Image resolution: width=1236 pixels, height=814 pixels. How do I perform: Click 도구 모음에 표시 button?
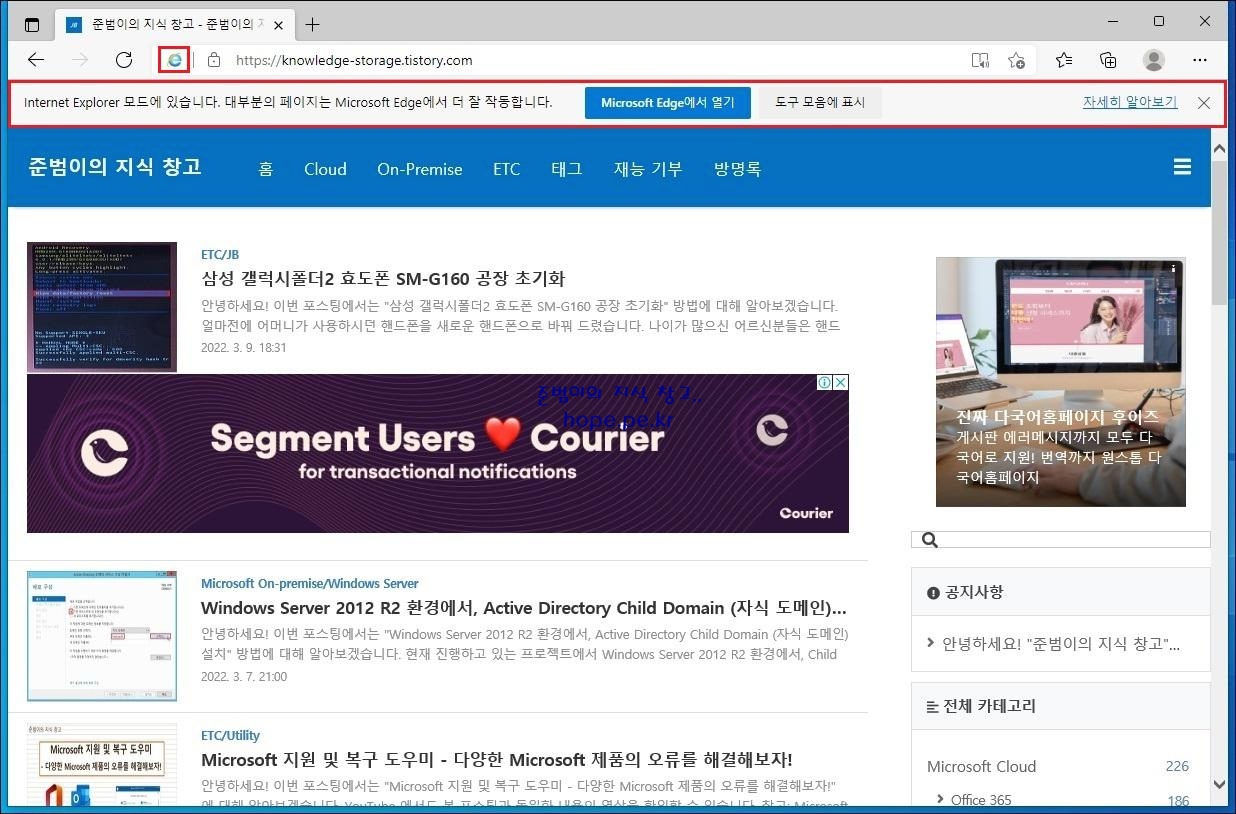(x=820, y=102)
